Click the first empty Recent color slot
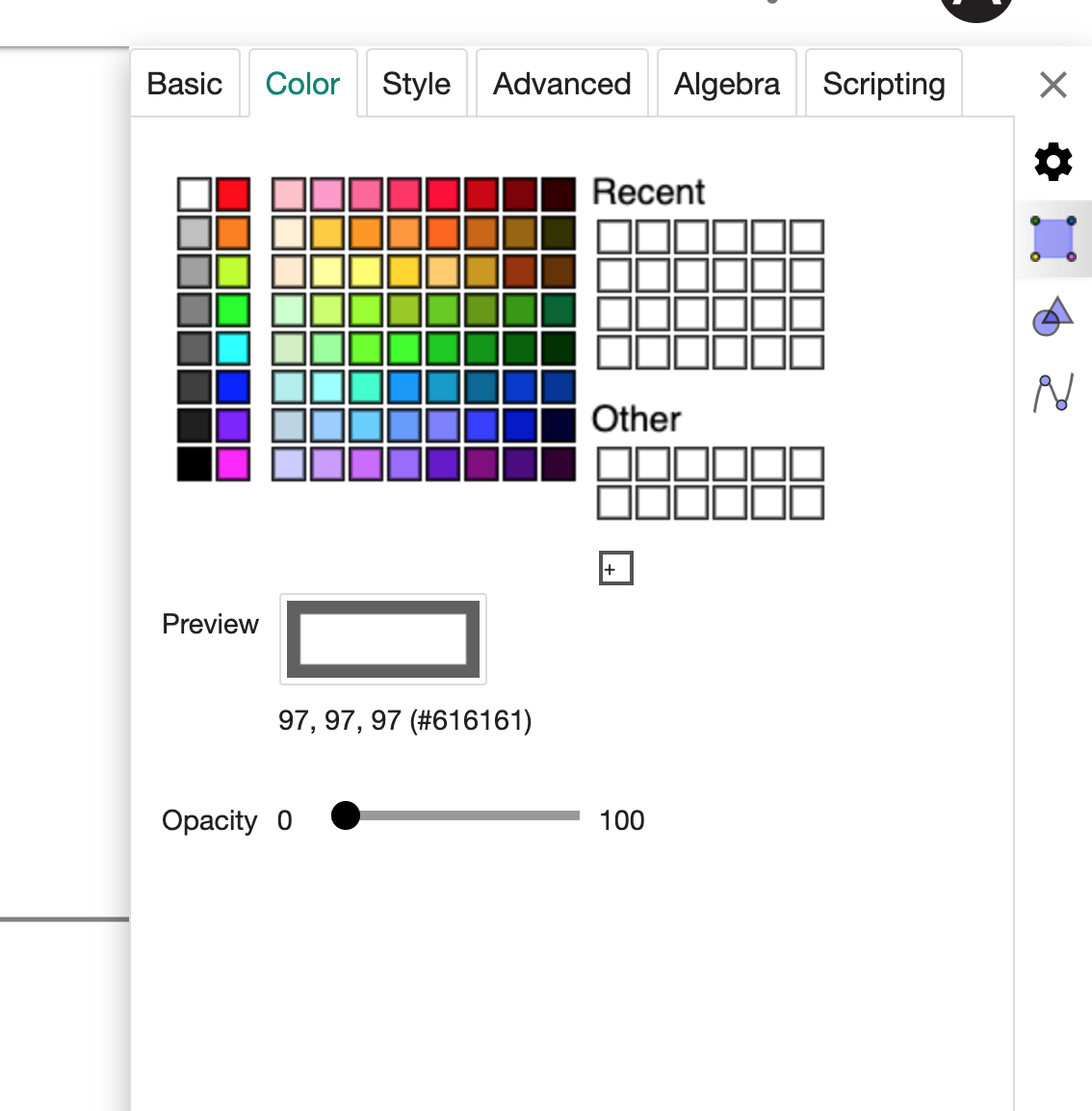Viewport: 1092px width, 1111px height. point(614,237)
